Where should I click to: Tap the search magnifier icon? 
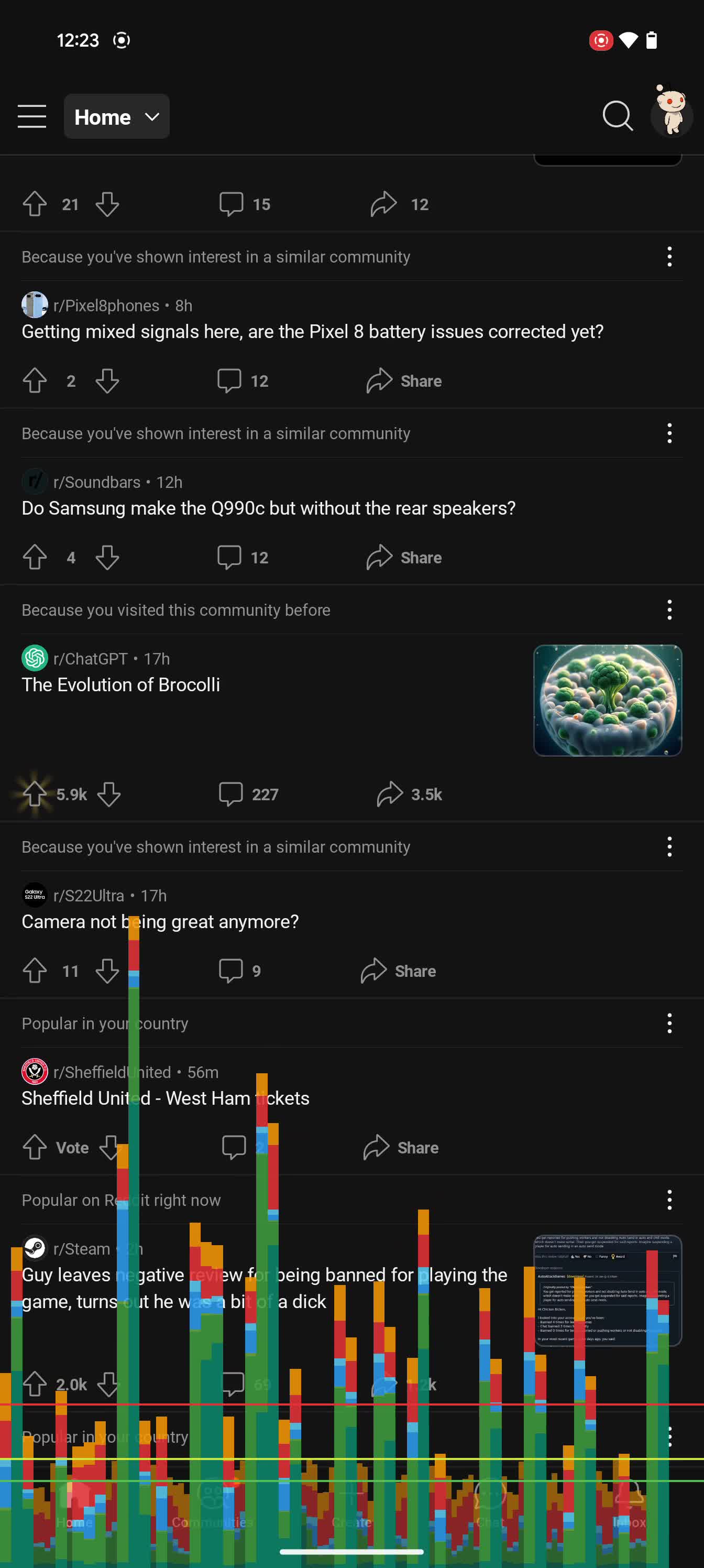click(617, 116)
